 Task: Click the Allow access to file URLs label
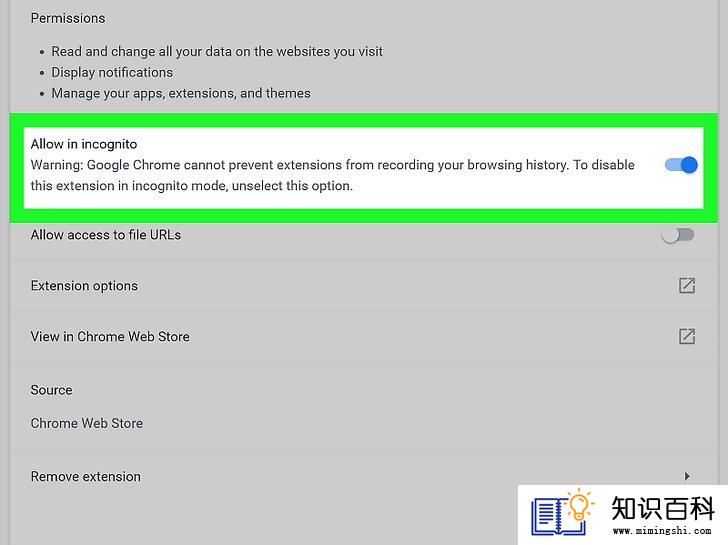click(106, 235)
